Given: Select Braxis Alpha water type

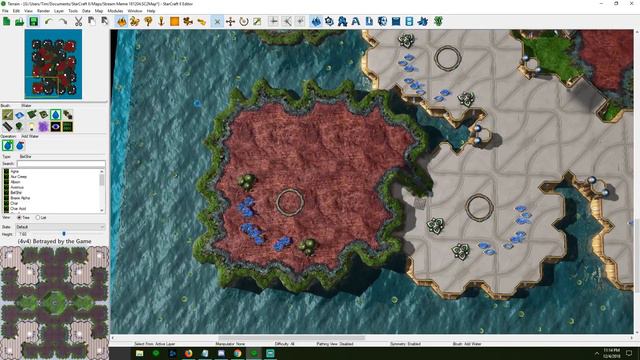Looking at the screenshot, I should [x=20, y=198].
